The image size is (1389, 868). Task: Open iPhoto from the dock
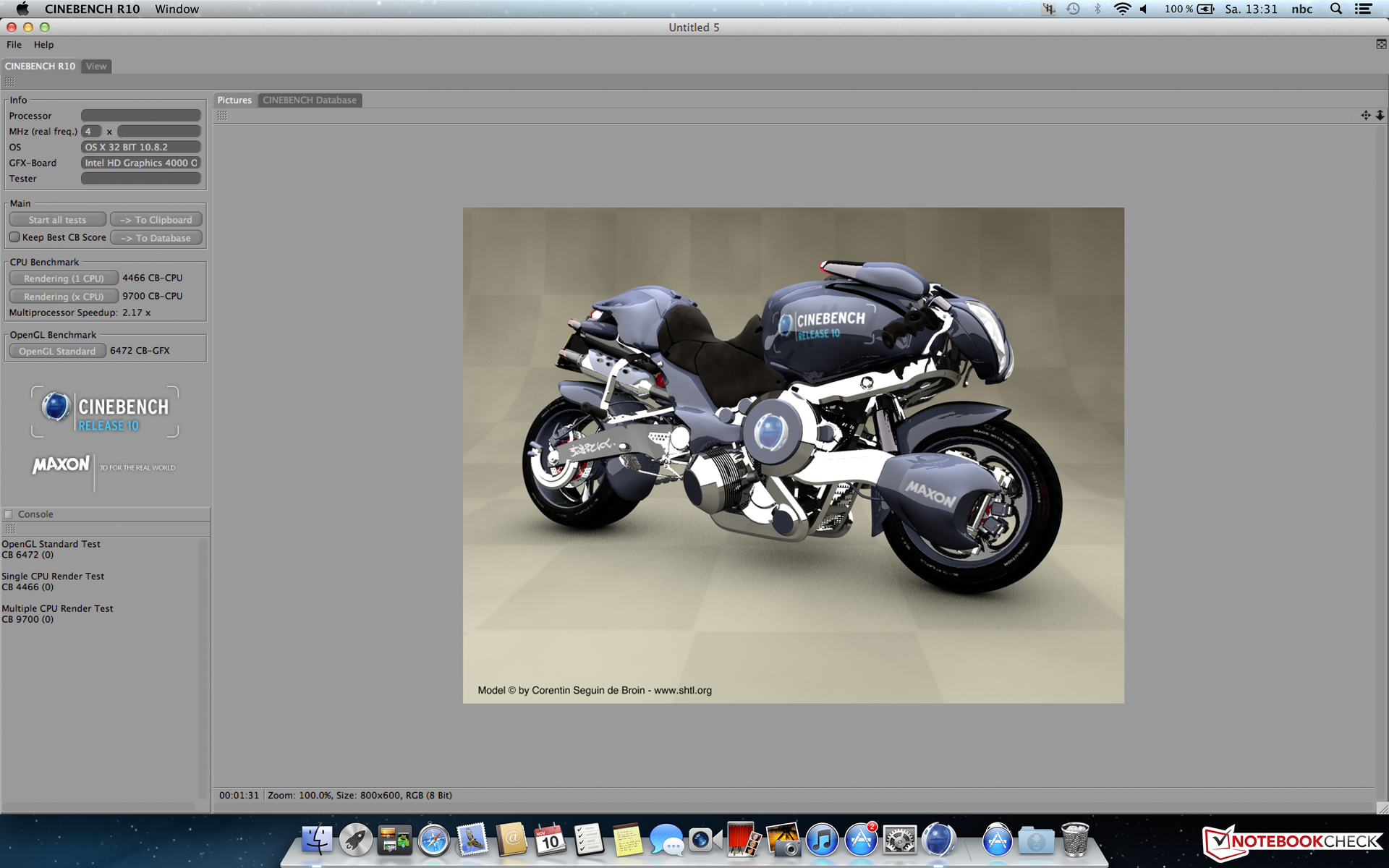[783, 841]
